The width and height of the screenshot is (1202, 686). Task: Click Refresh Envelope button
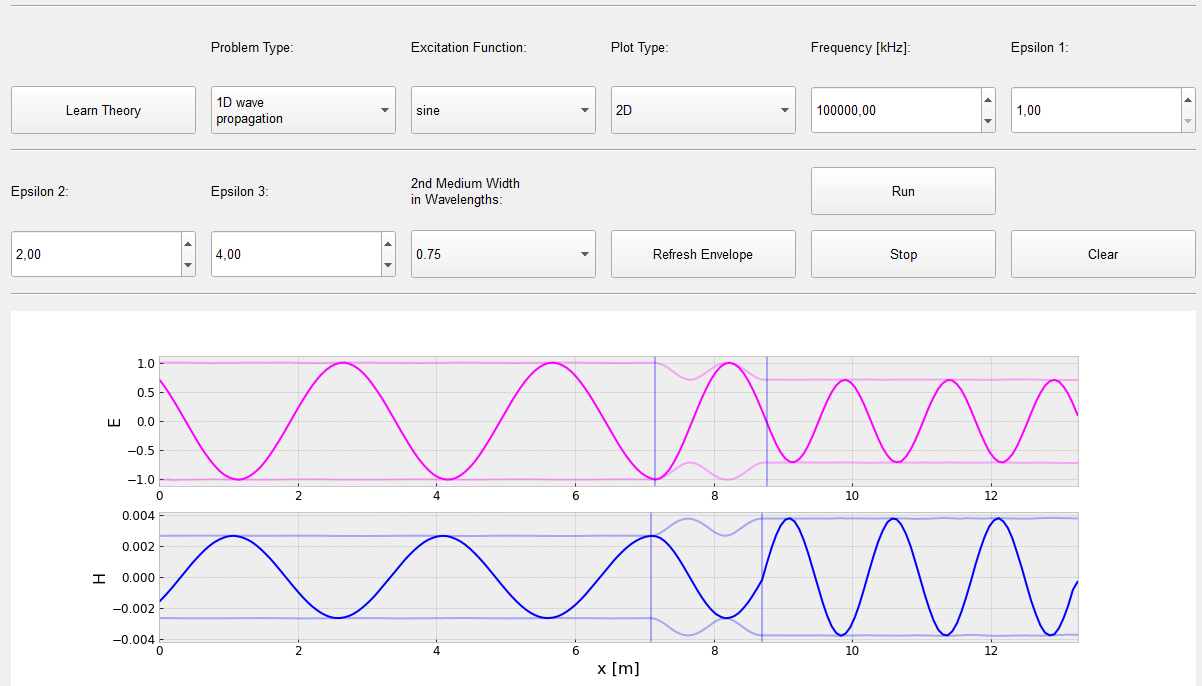(x=703, y=254)
